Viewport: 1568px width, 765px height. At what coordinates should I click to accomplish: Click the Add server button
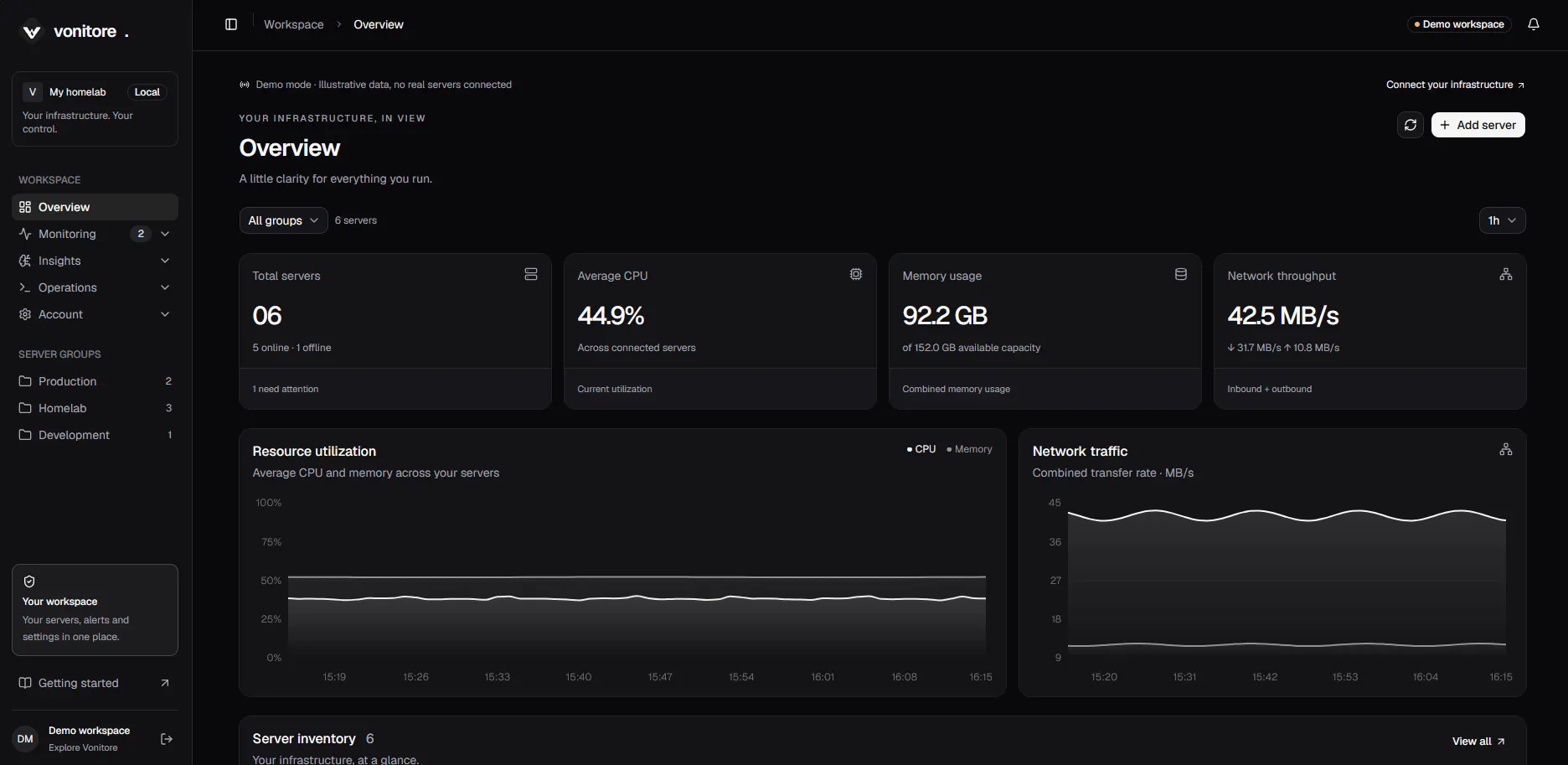pyautogui.click(x=1478, y=125)
